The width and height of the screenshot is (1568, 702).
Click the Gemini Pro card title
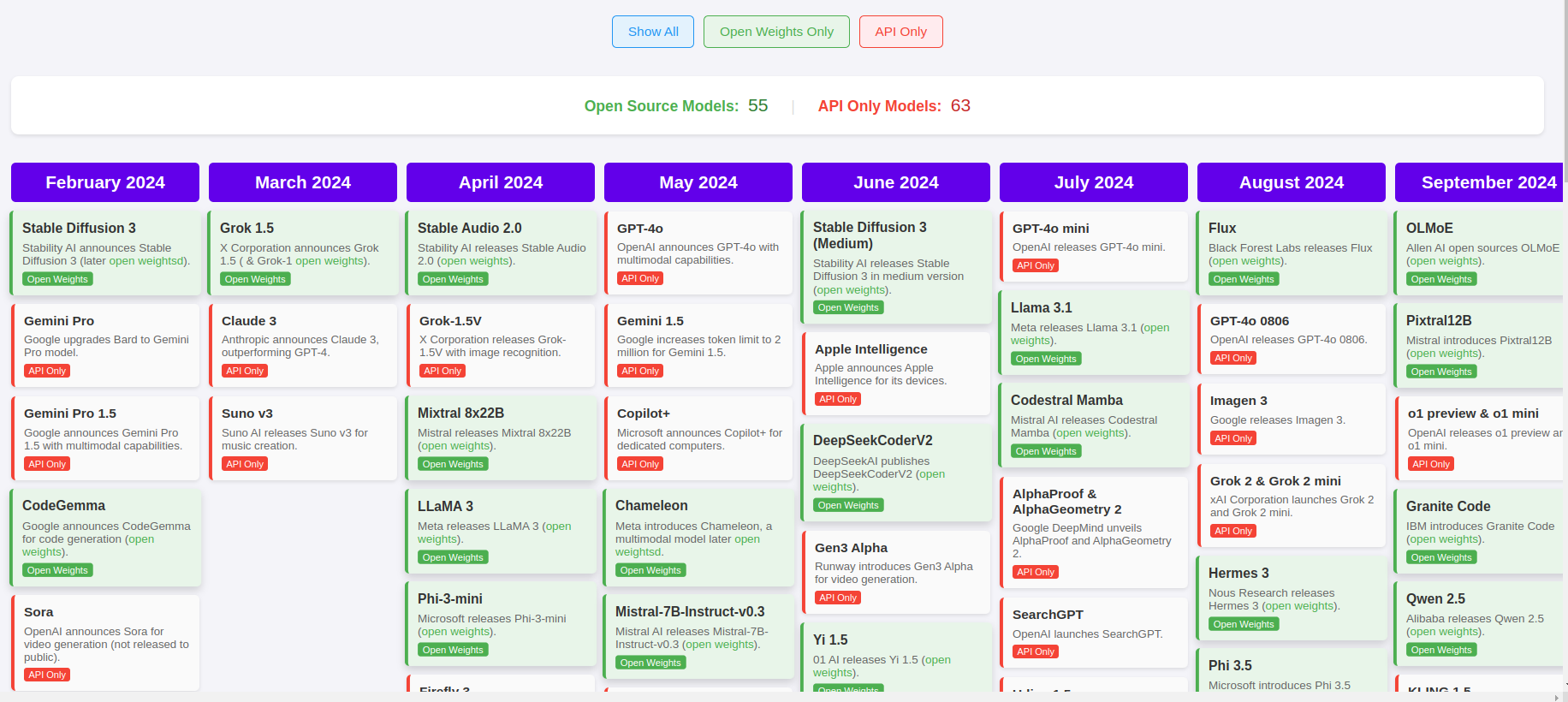59,320
